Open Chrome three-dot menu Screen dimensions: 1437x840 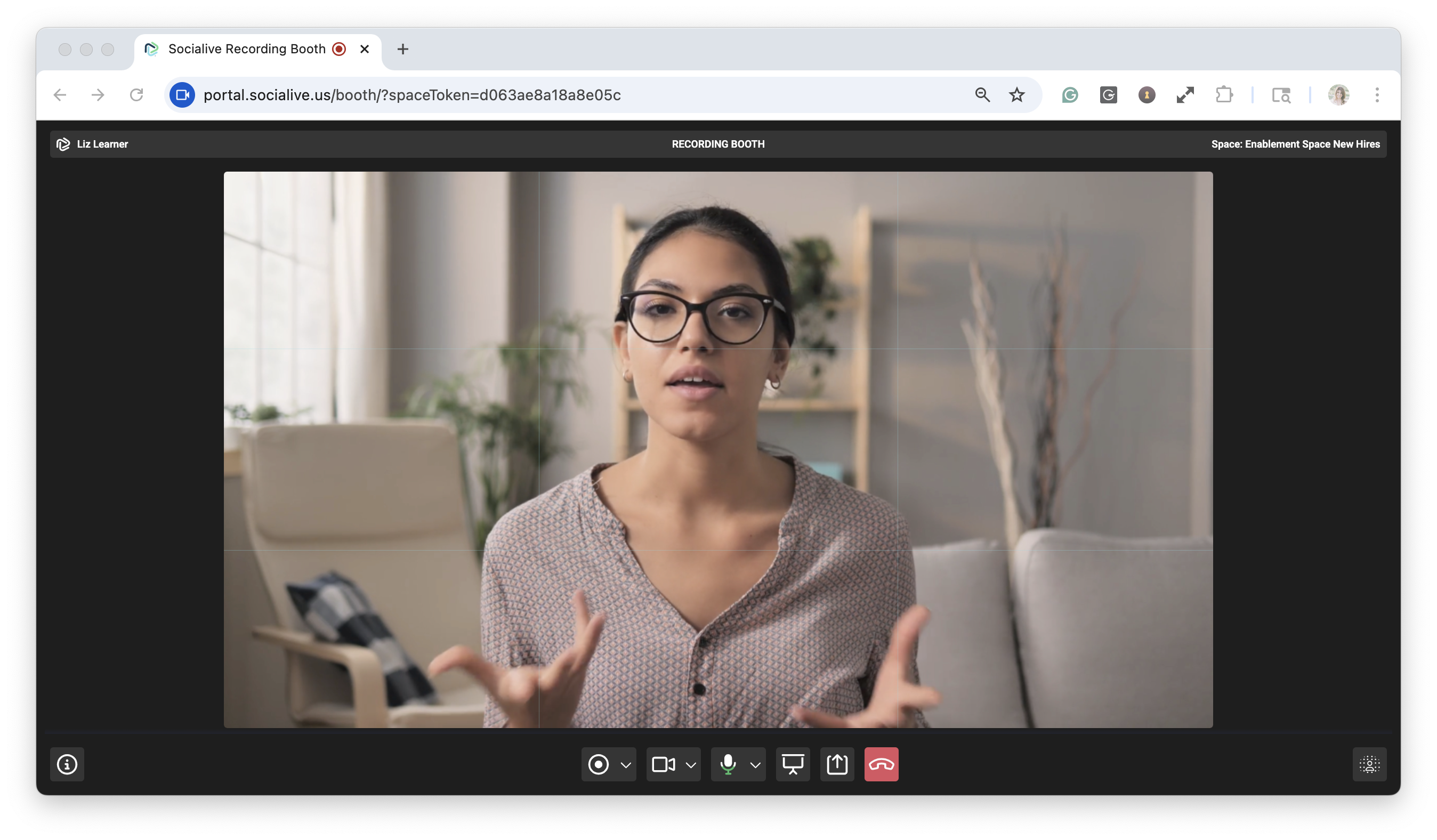point(1377,95)
